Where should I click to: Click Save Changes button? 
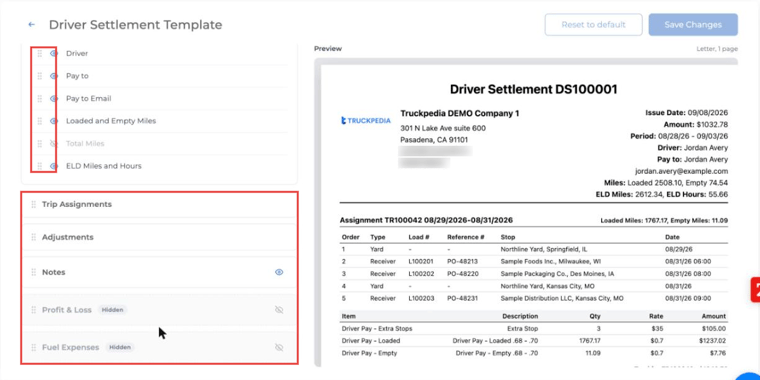point(693,25)
